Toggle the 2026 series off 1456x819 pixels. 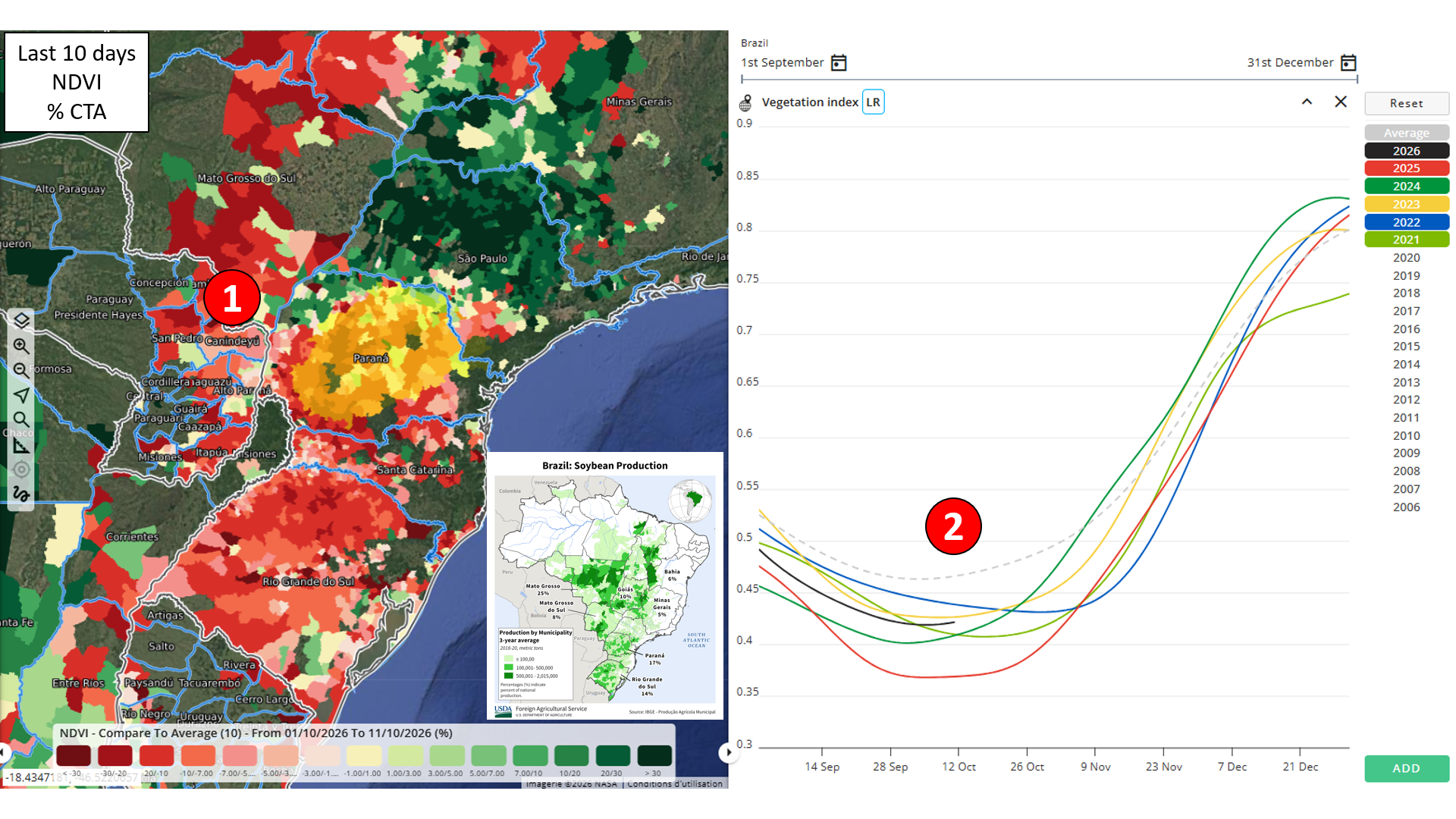[1407, 151]
